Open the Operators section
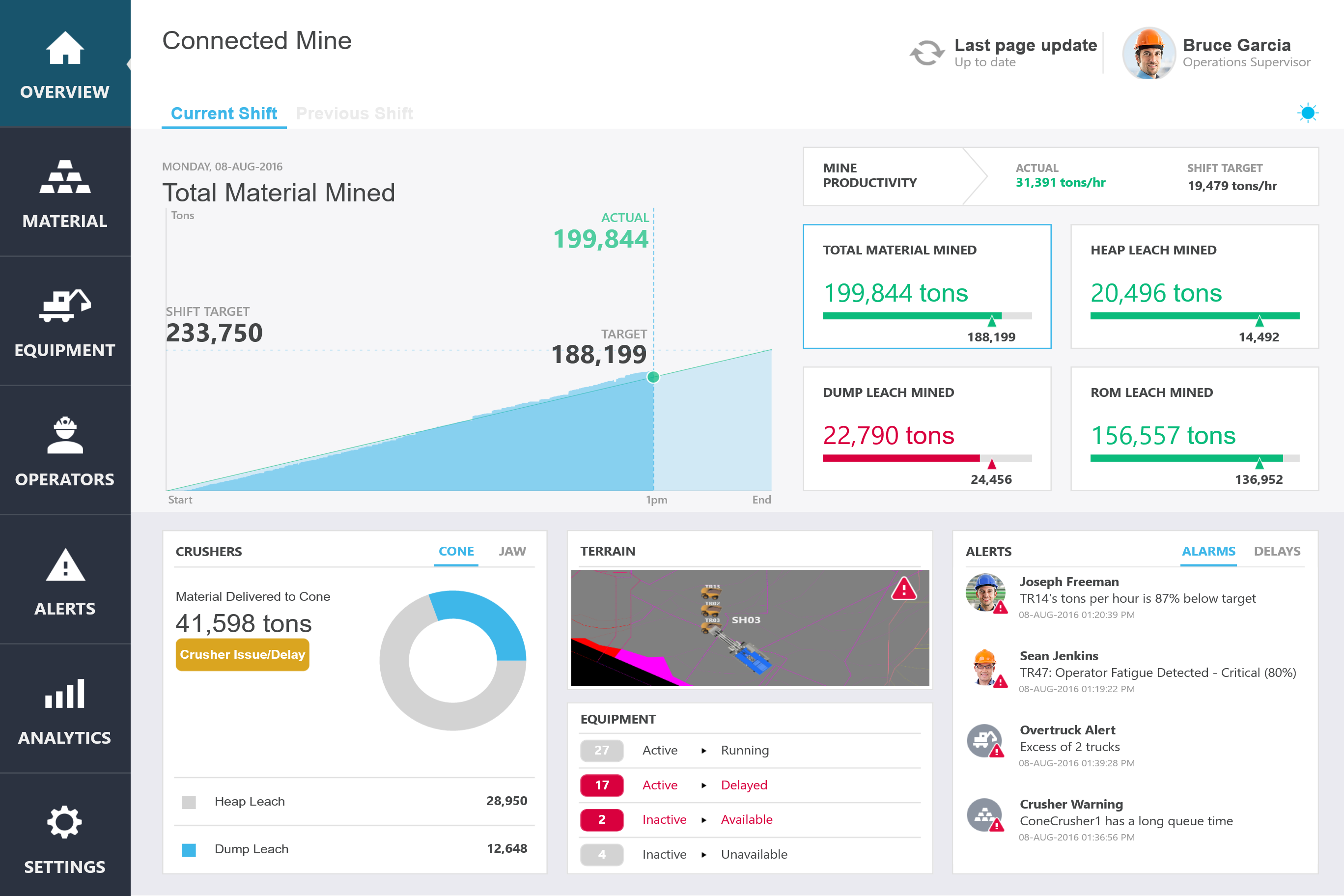 click(64, 435)
